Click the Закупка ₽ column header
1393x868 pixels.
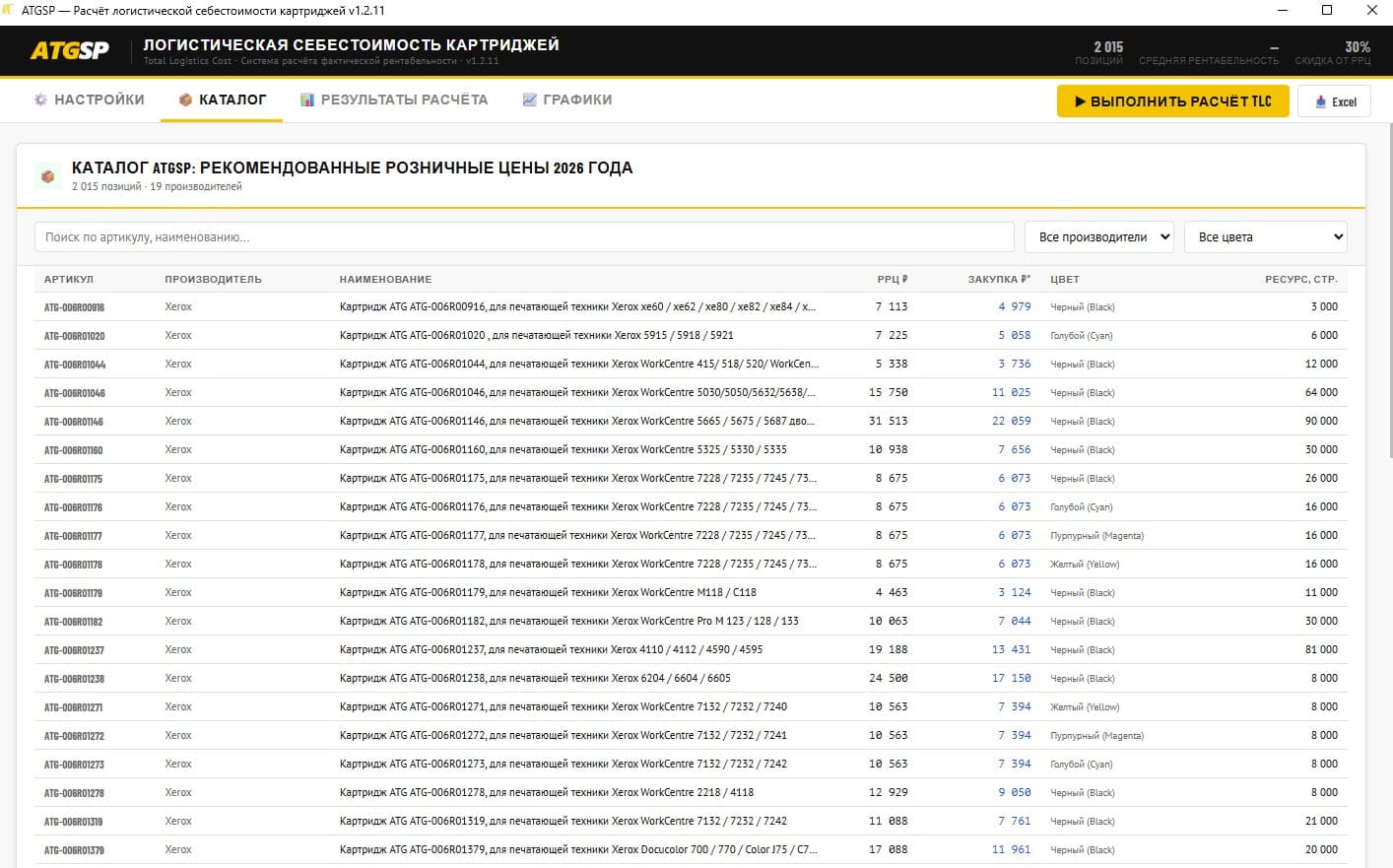pos(998,279)
